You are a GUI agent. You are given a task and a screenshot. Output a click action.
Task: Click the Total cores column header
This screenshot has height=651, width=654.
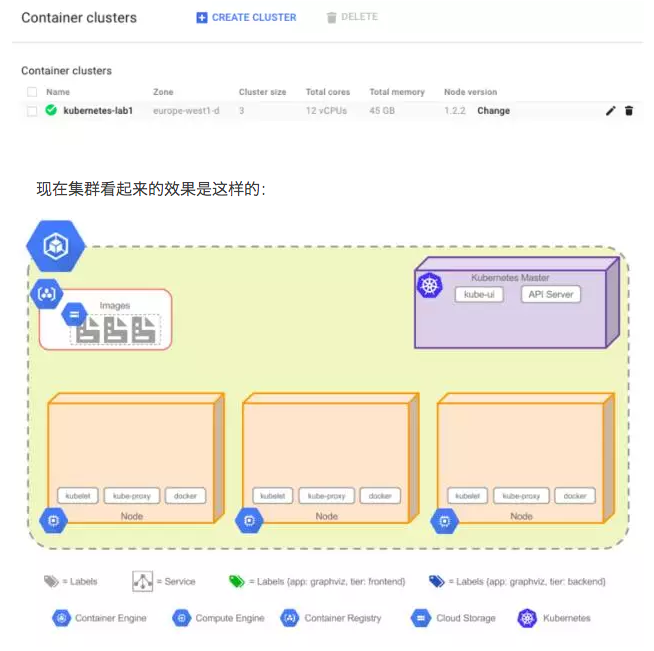pos(328,92)
